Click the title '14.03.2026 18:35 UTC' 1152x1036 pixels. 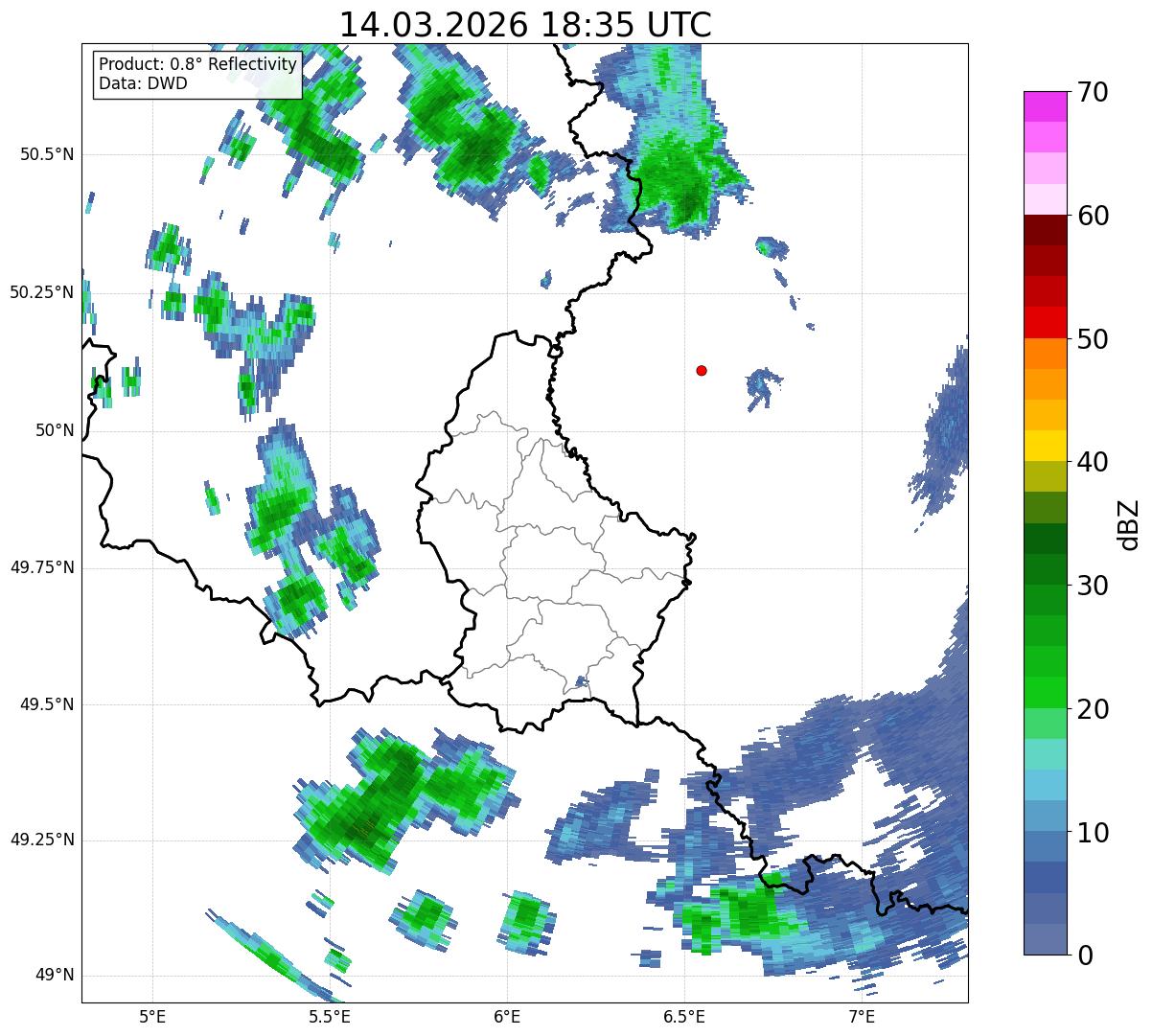point(525,24)
